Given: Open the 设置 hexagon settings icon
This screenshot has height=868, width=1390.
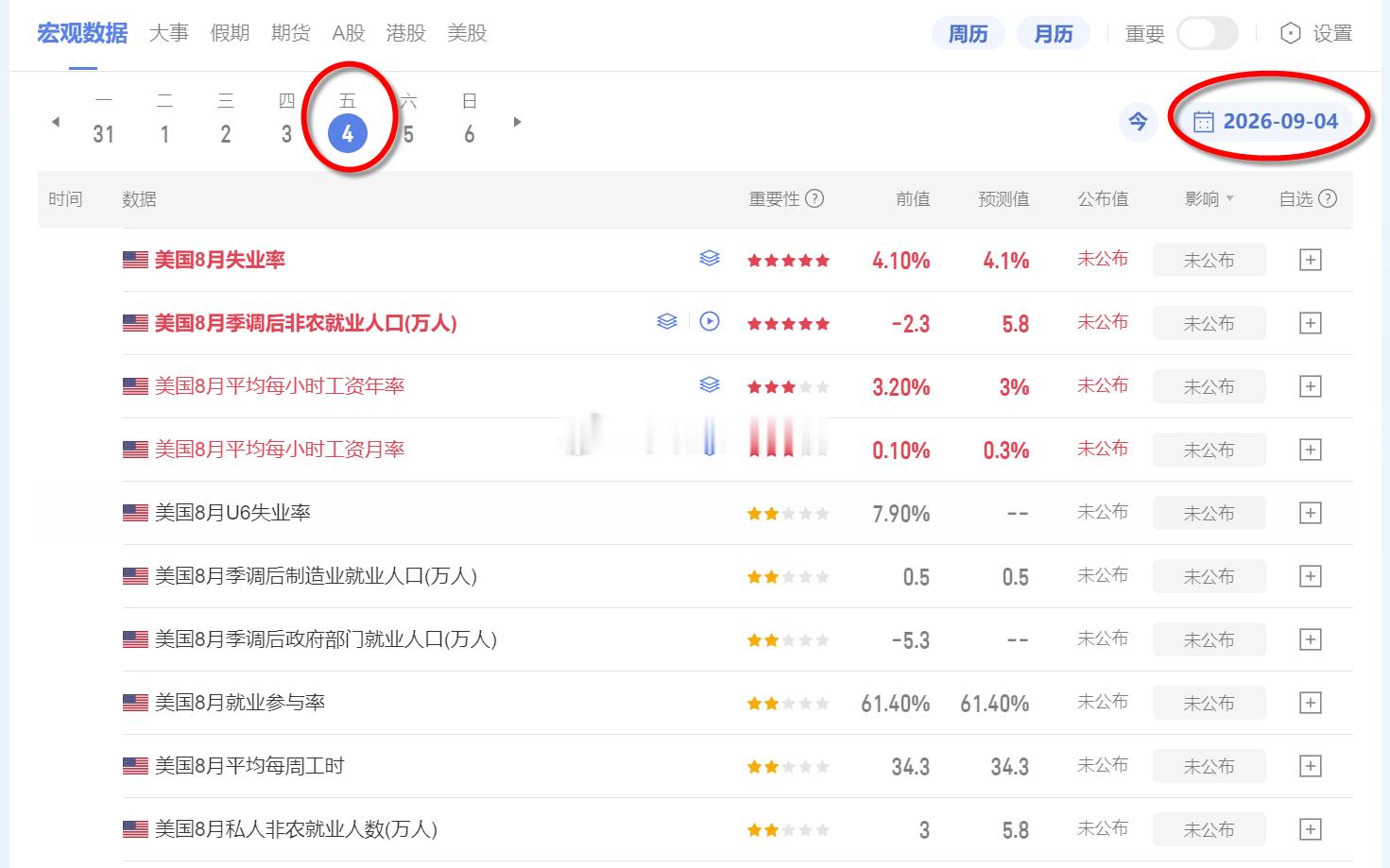Looking at the screenshot, I should [1290, 34].
